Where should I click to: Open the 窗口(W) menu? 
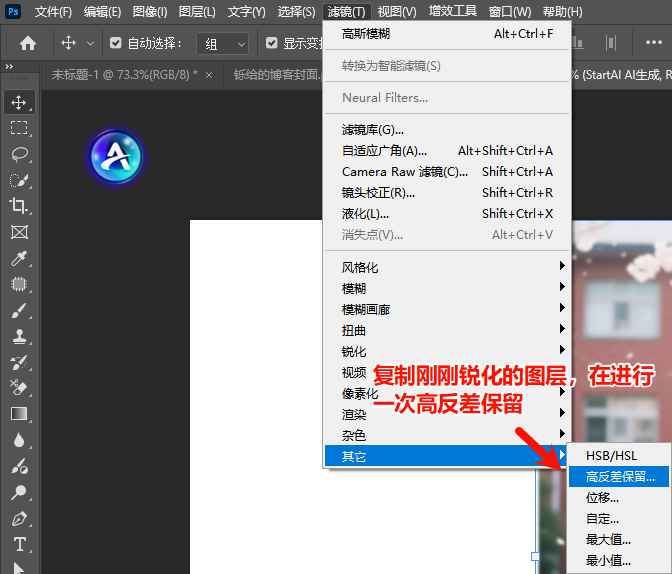[510, 12]
